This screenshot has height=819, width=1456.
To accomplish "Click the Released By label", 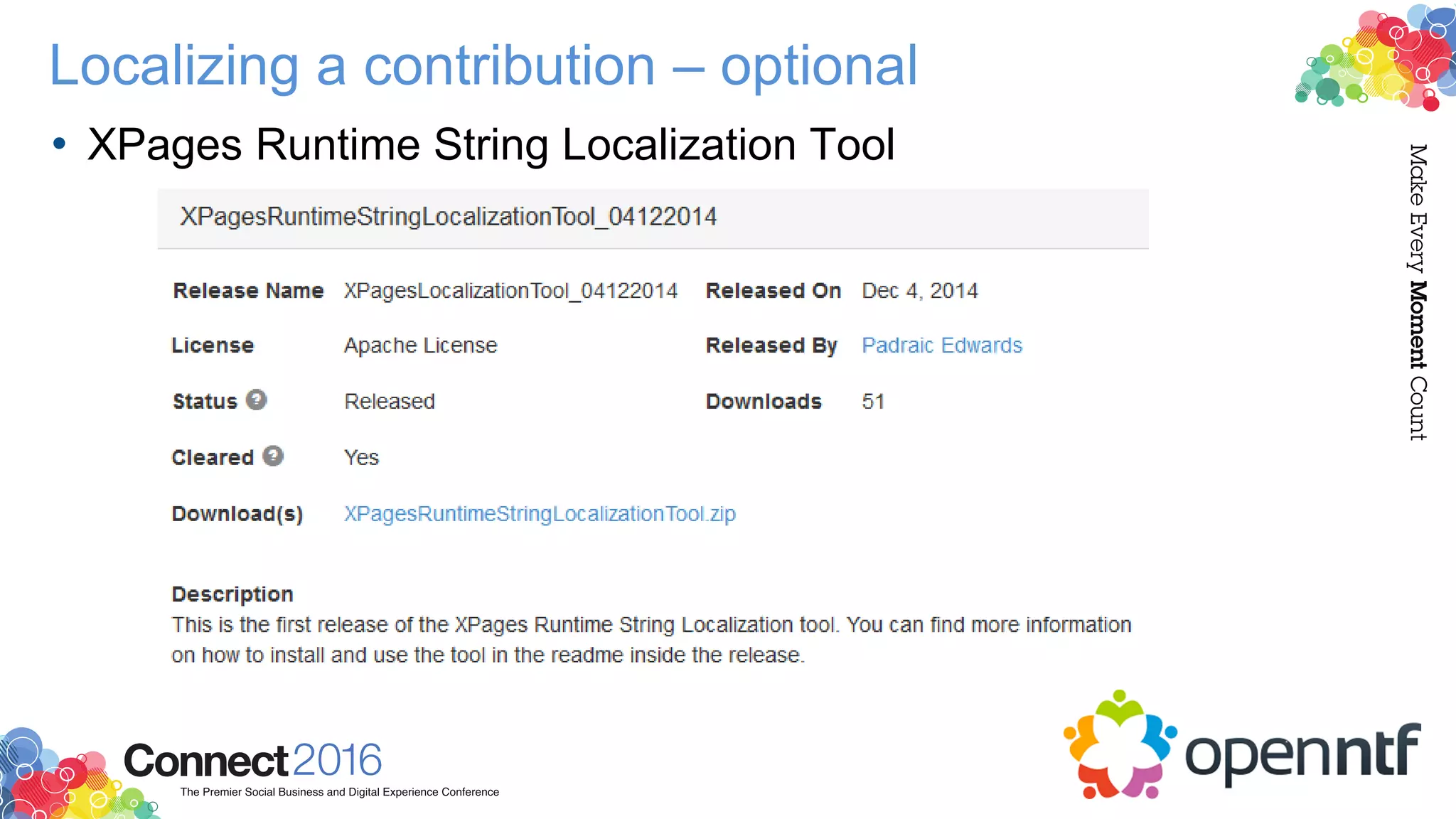I will [x=771, y=346].
